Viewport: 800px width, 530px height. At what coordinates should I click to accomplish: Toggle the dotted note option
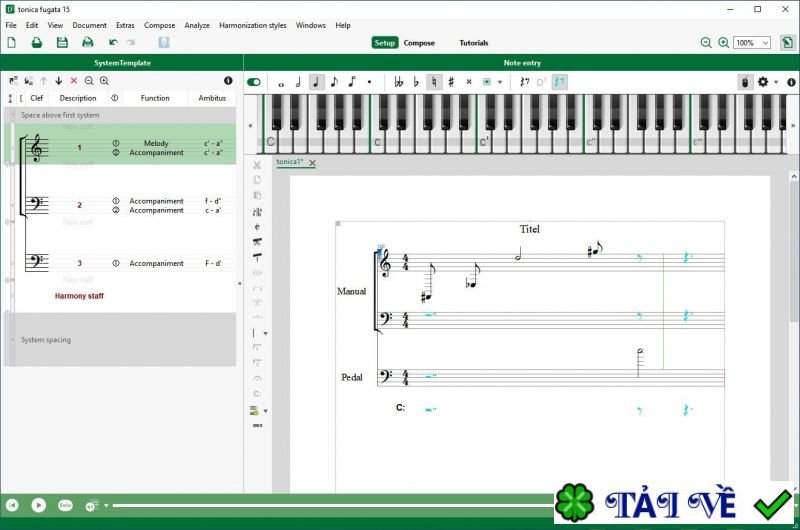pos(369,82)
